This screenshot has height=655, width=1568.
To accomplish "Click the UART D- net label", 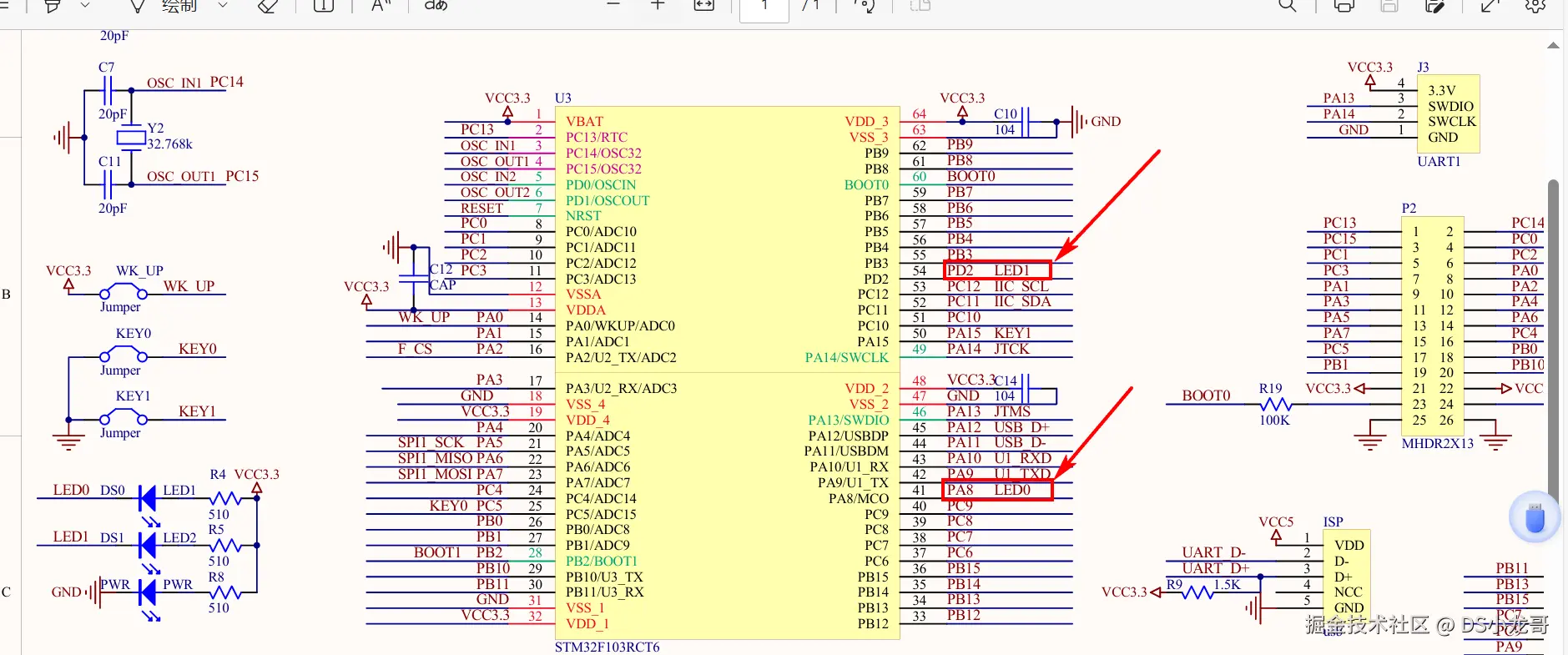I will [x=1213, y=552].
